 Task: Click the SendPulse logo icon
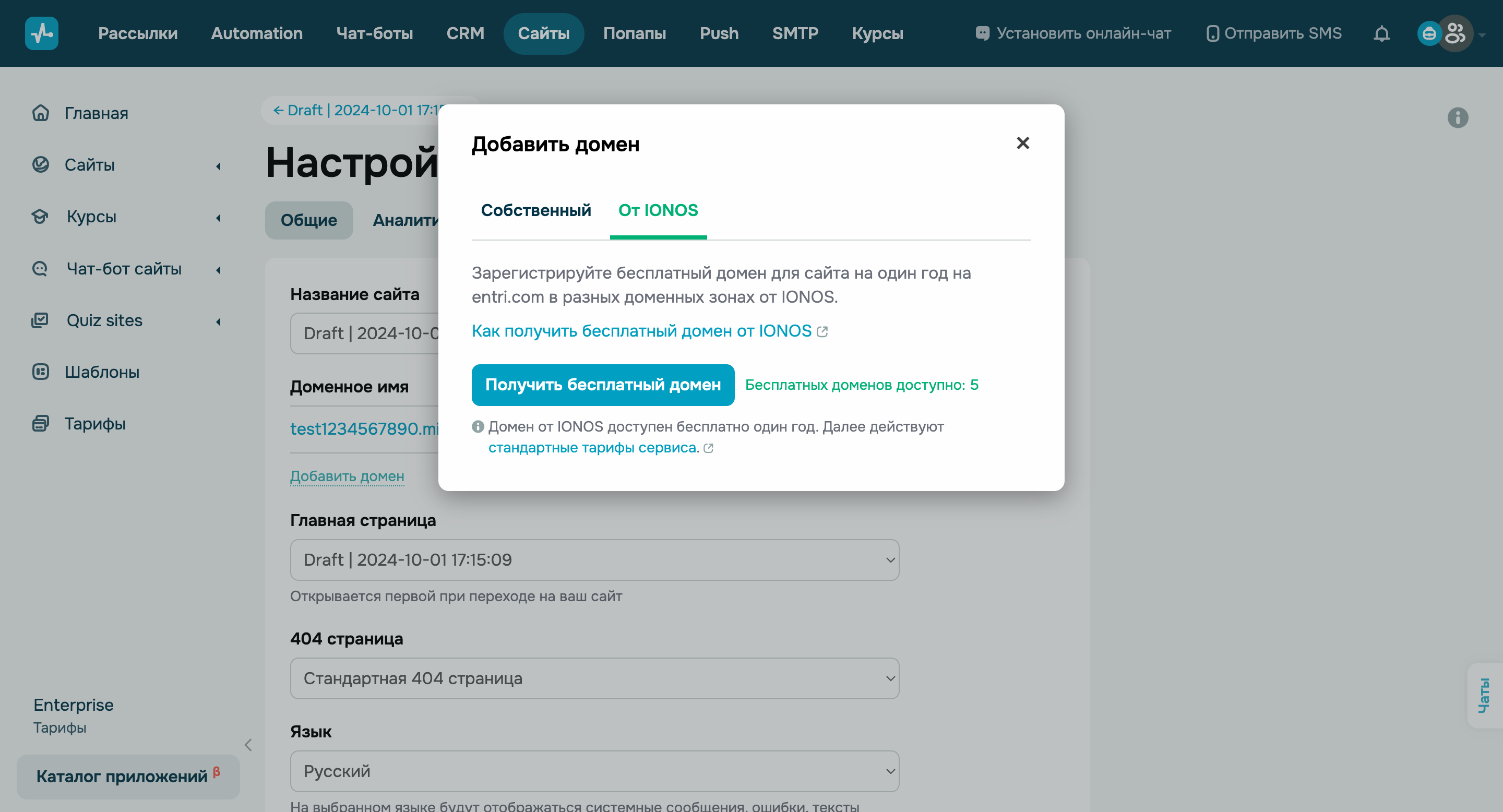coord(41,33)
